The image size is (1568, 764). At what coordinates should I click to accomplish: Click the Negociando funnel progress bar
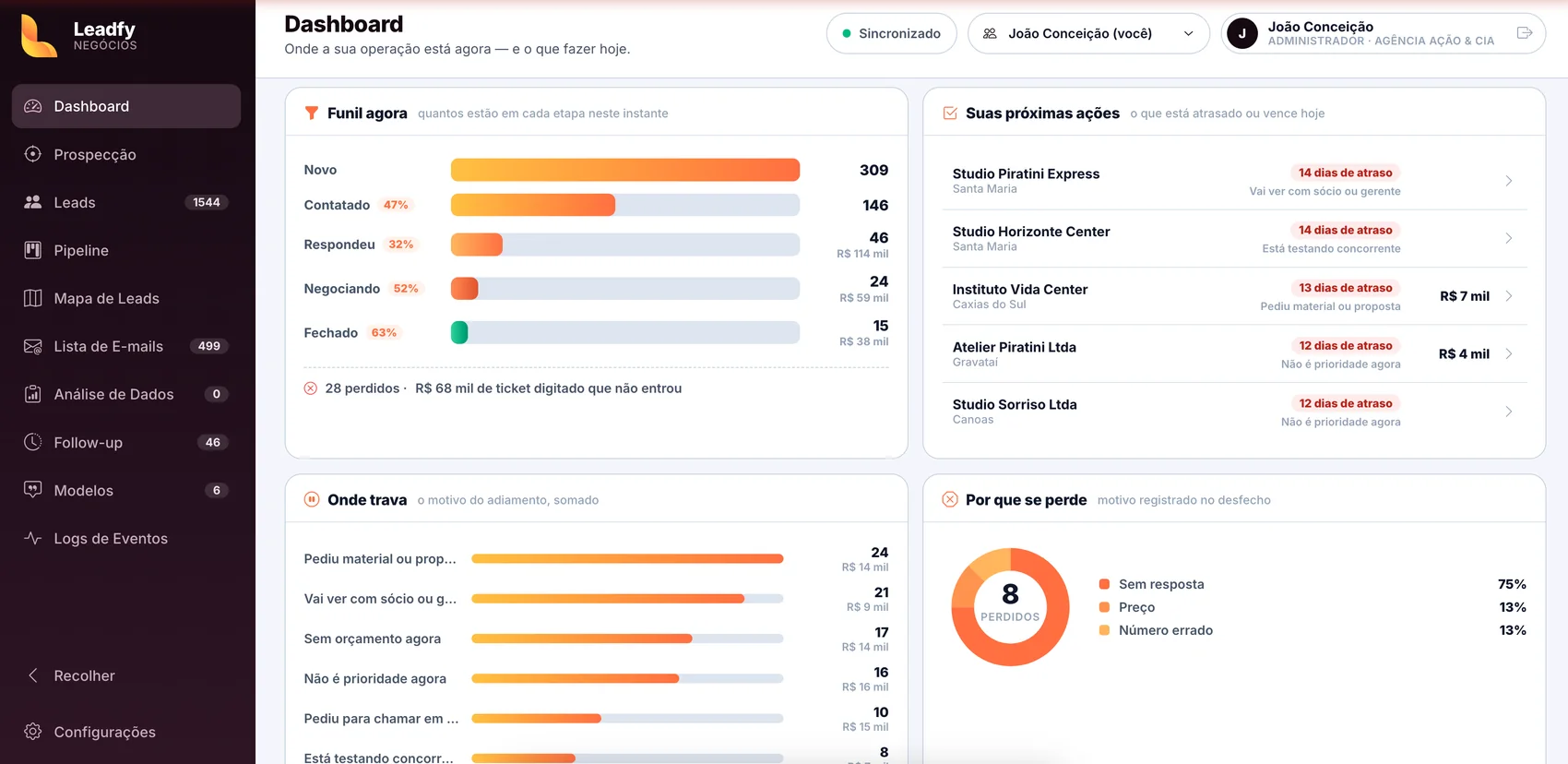(x=625, y=289)
